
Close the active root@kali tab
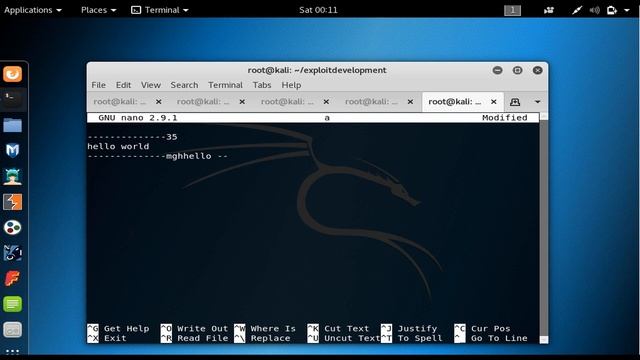[x=494, y=102]
